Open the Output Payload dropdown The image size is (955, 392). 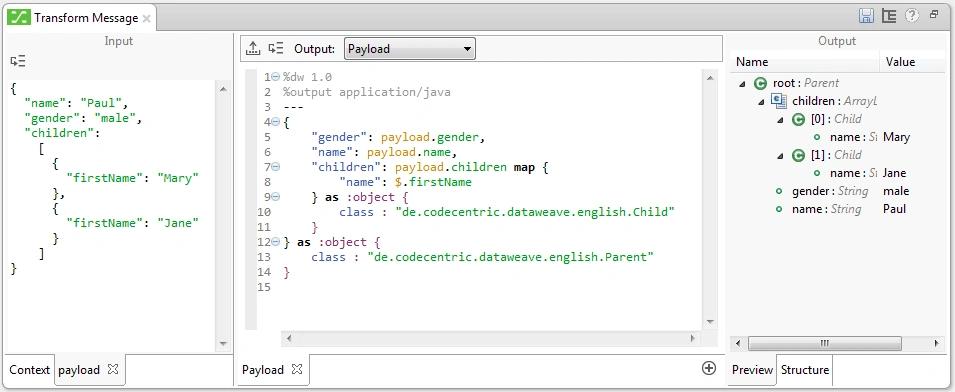click(410, 49)
